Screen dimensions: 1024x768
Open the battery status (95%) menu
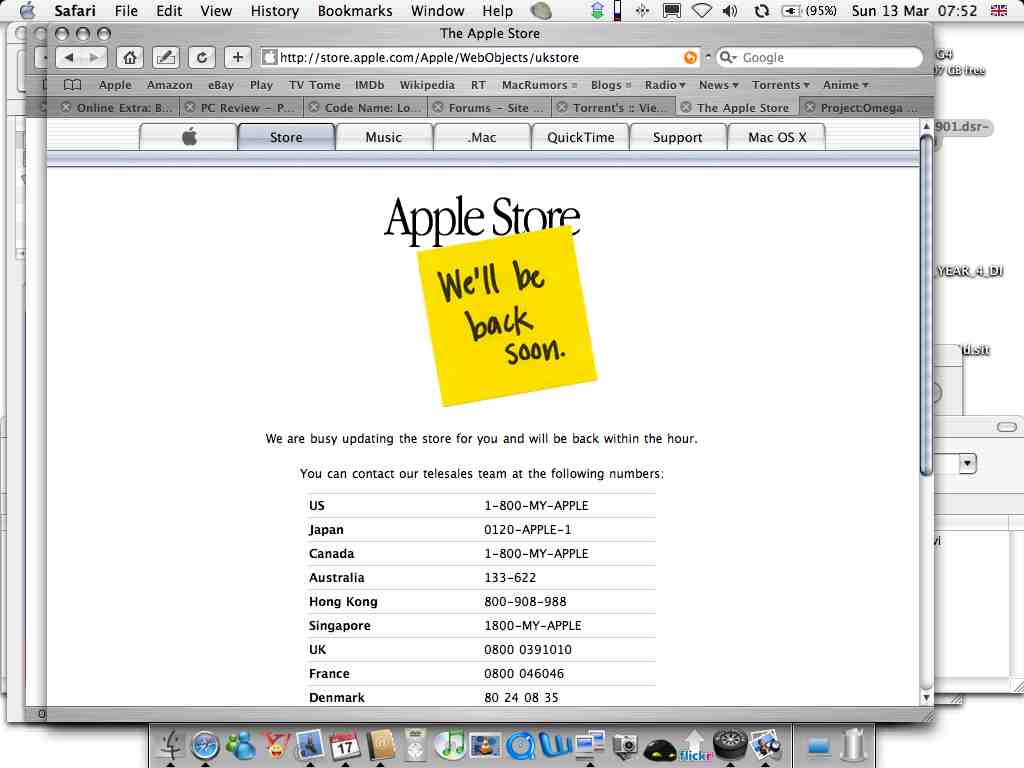(x=810, y=10)
